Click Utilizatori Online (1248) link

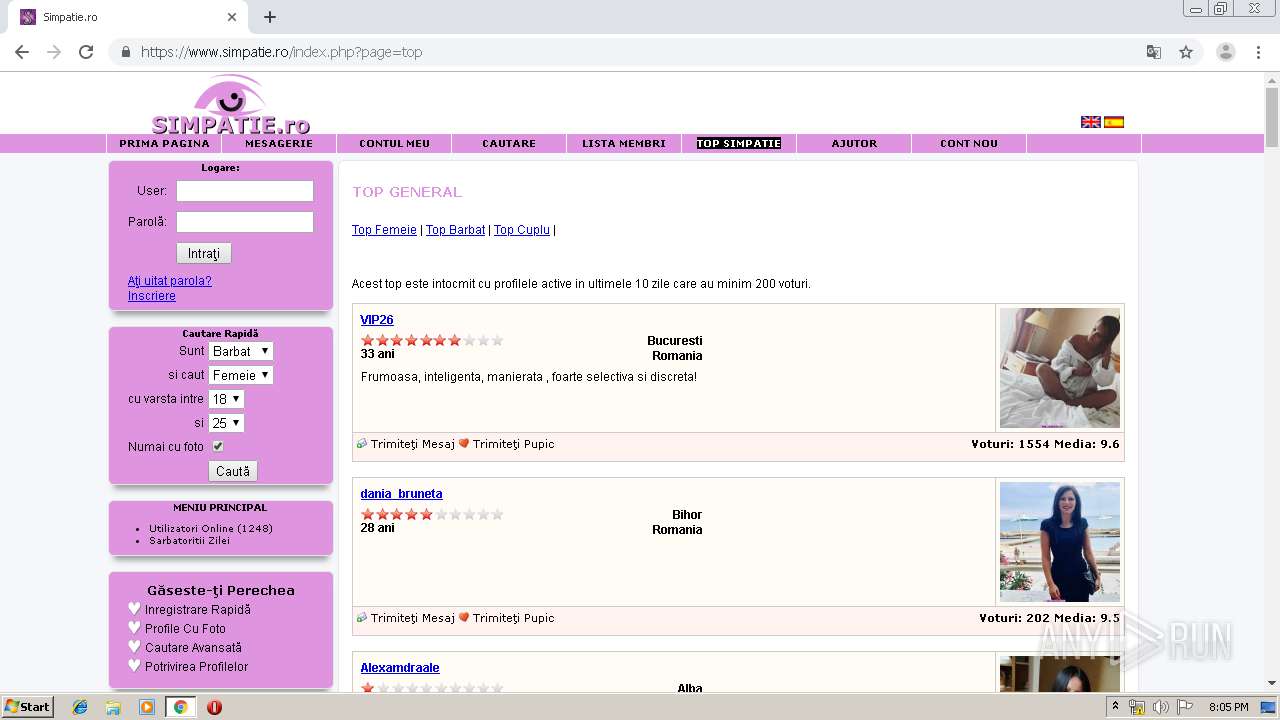pos(211,528)
